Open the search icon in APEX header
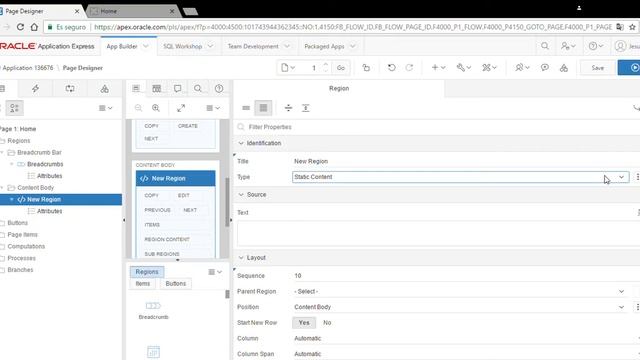 (x=545, y=46)
